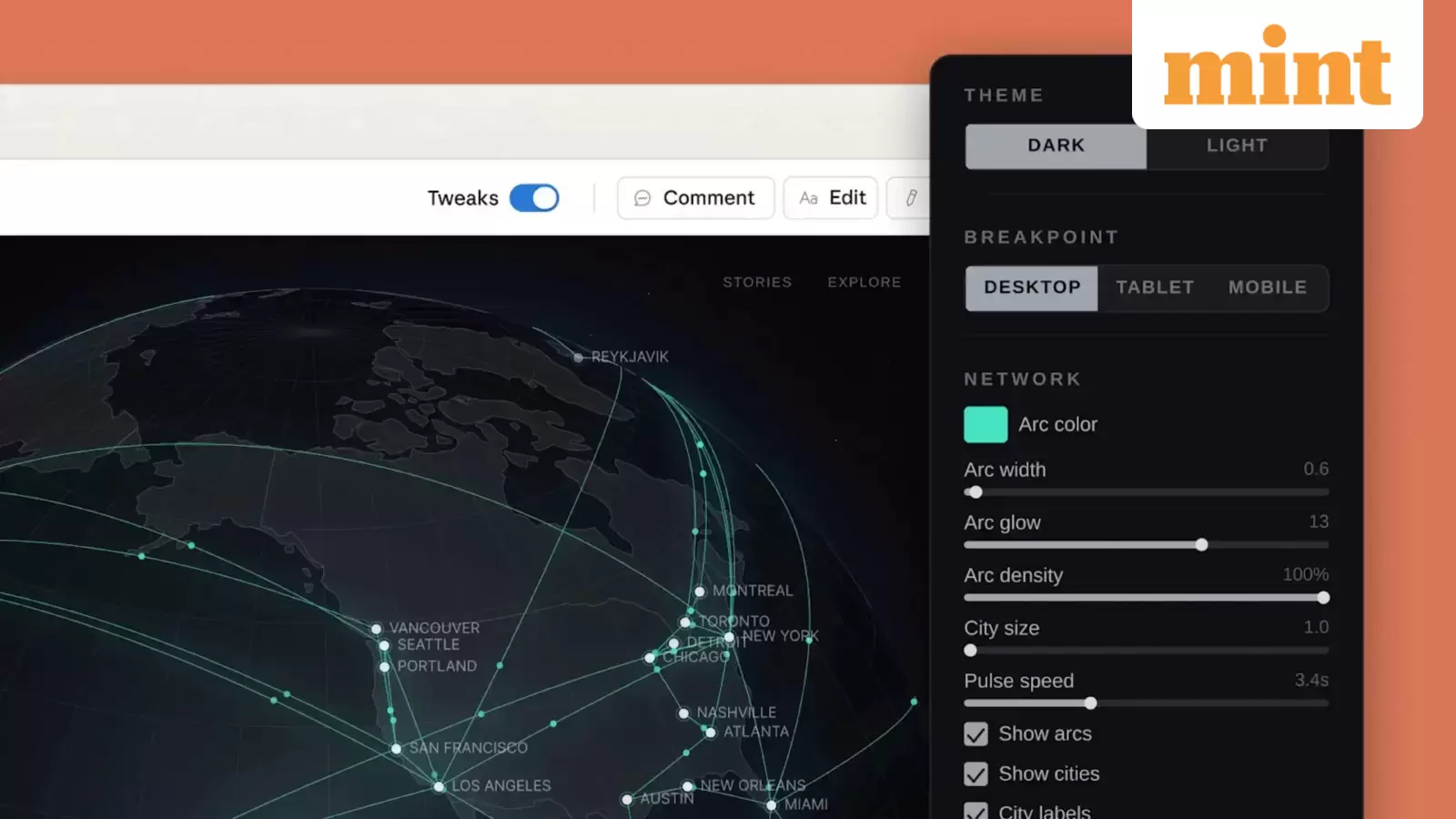Toggle the Tweaks switch off
The height and width of the screenshot is (819, 1456).
pyautogui.click(x=534, y=197)
